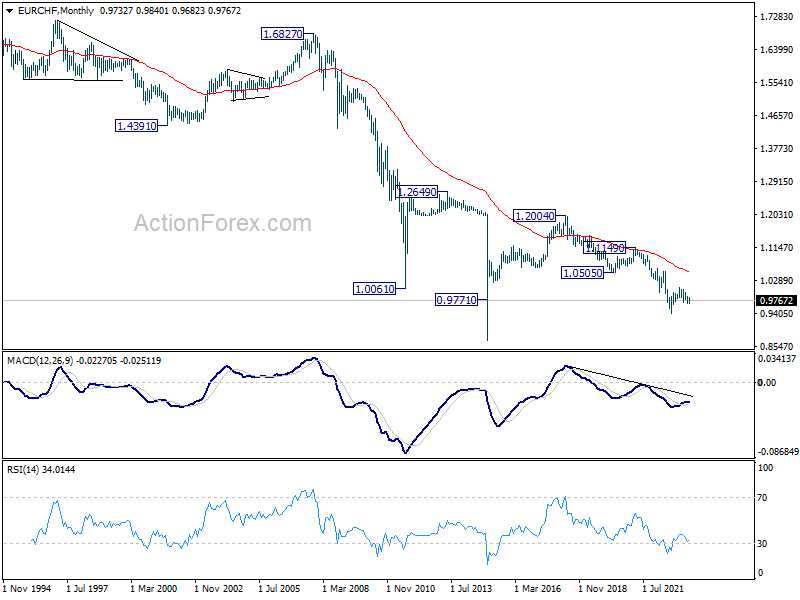Click the 1 Nov 2010 date label
800x600 pixels.
point(411,588)
